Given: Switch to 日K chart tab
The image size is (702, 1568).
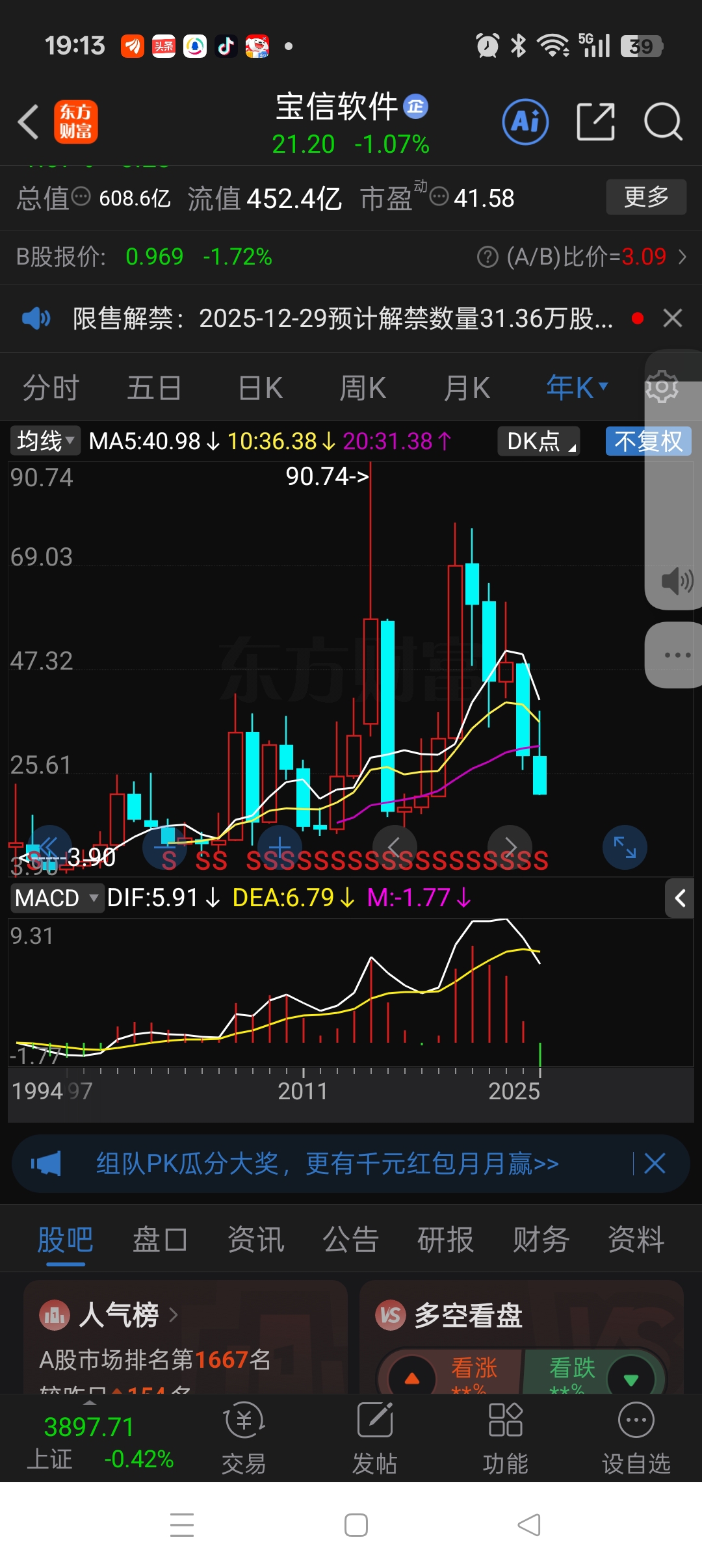Looking at the screenshot, I should pos(261,388).
